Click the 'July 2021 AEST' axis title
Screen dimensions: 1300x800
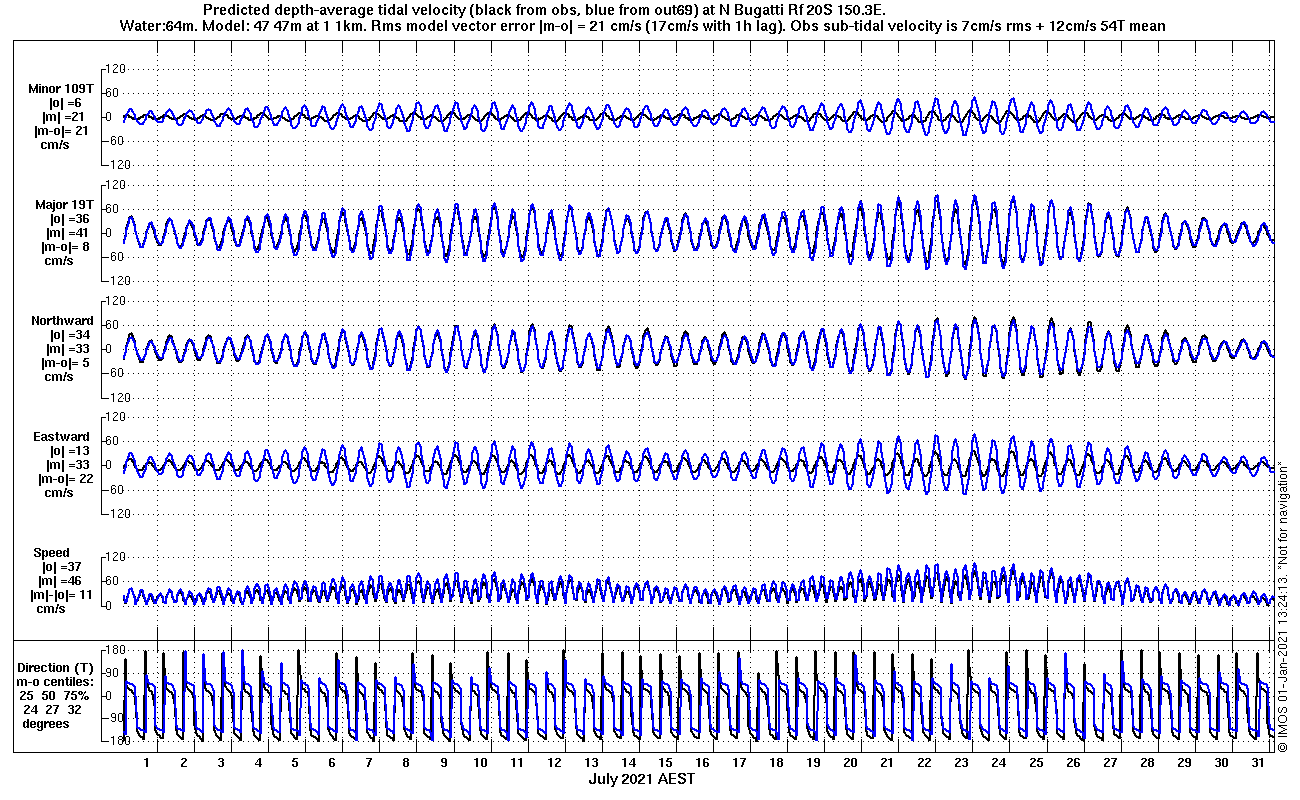click(x=641, y=778)
